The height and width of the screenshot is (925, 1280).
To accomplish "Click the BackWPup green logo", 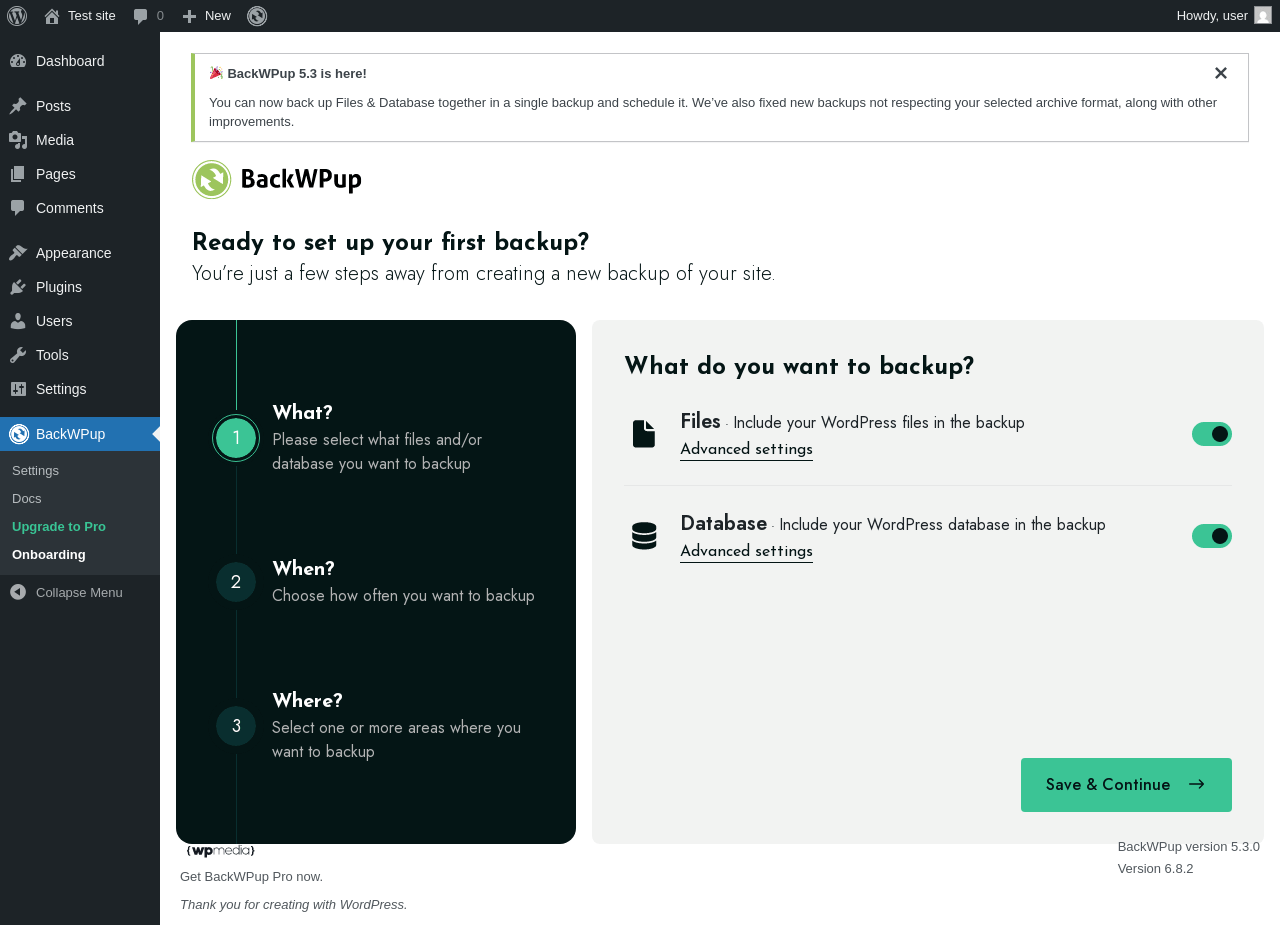I will 211,180.
